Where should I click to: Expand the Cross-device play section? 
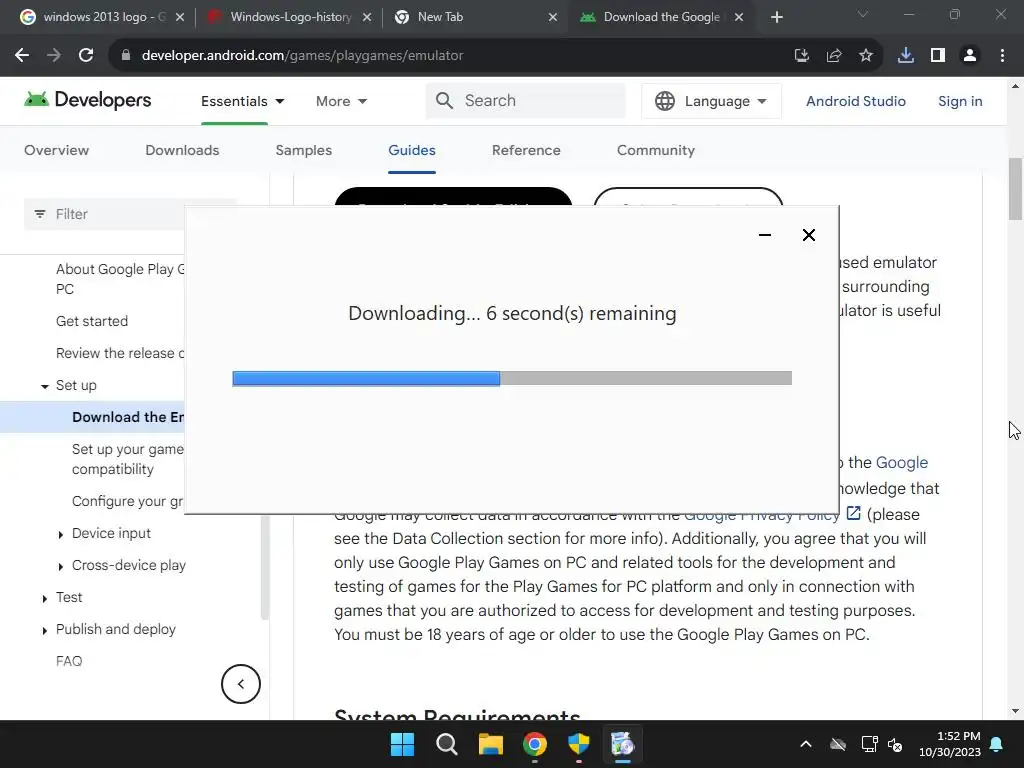pyautogui.click(x=61, y=566)
